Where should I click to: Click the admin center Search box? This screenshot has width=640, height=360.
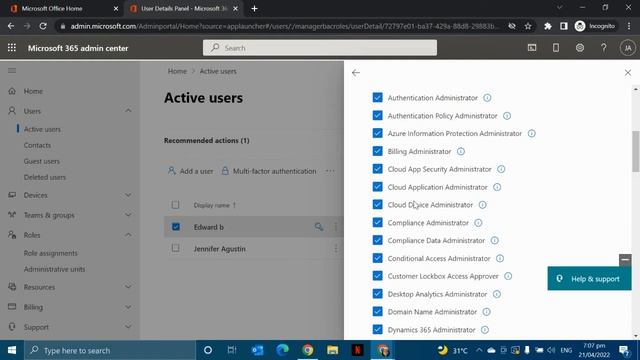320,48
